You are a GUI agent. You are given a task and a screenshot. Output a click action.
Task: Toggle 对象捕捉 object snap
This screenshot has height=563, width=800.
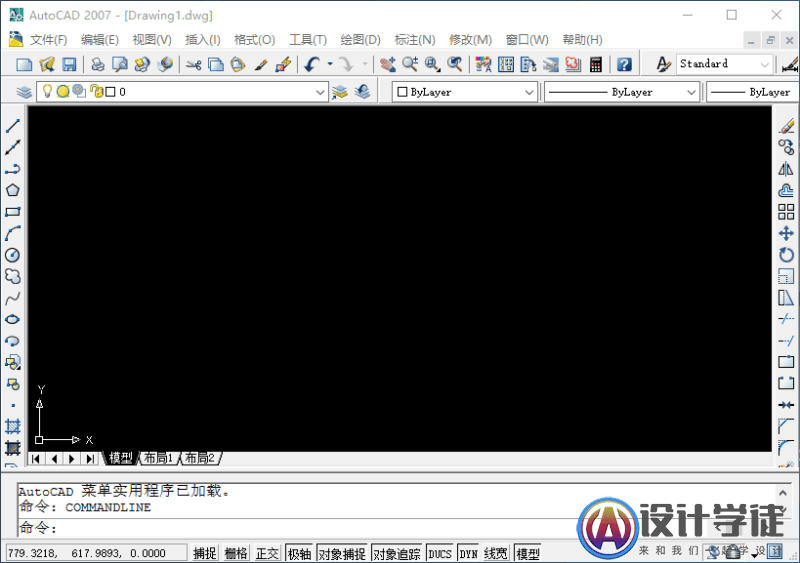342,553
